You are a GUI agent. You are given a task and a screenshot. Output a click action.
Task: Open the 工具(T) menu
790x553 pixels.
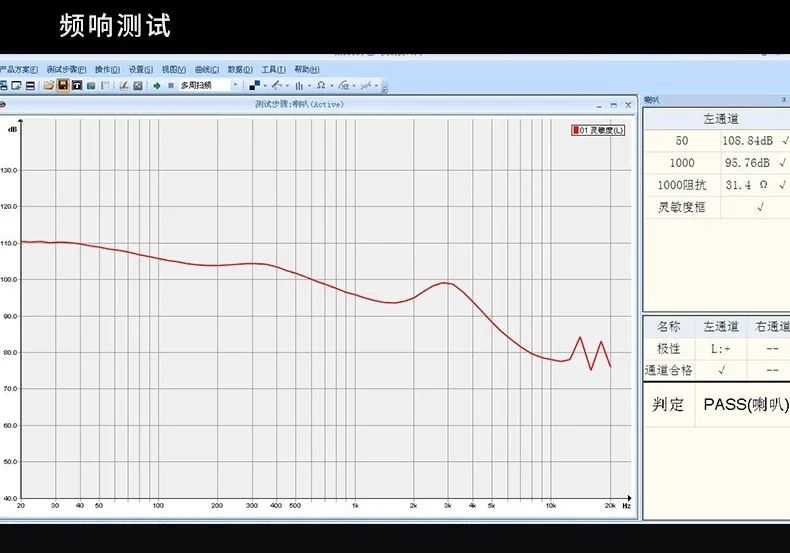click(x=273, y=70)
